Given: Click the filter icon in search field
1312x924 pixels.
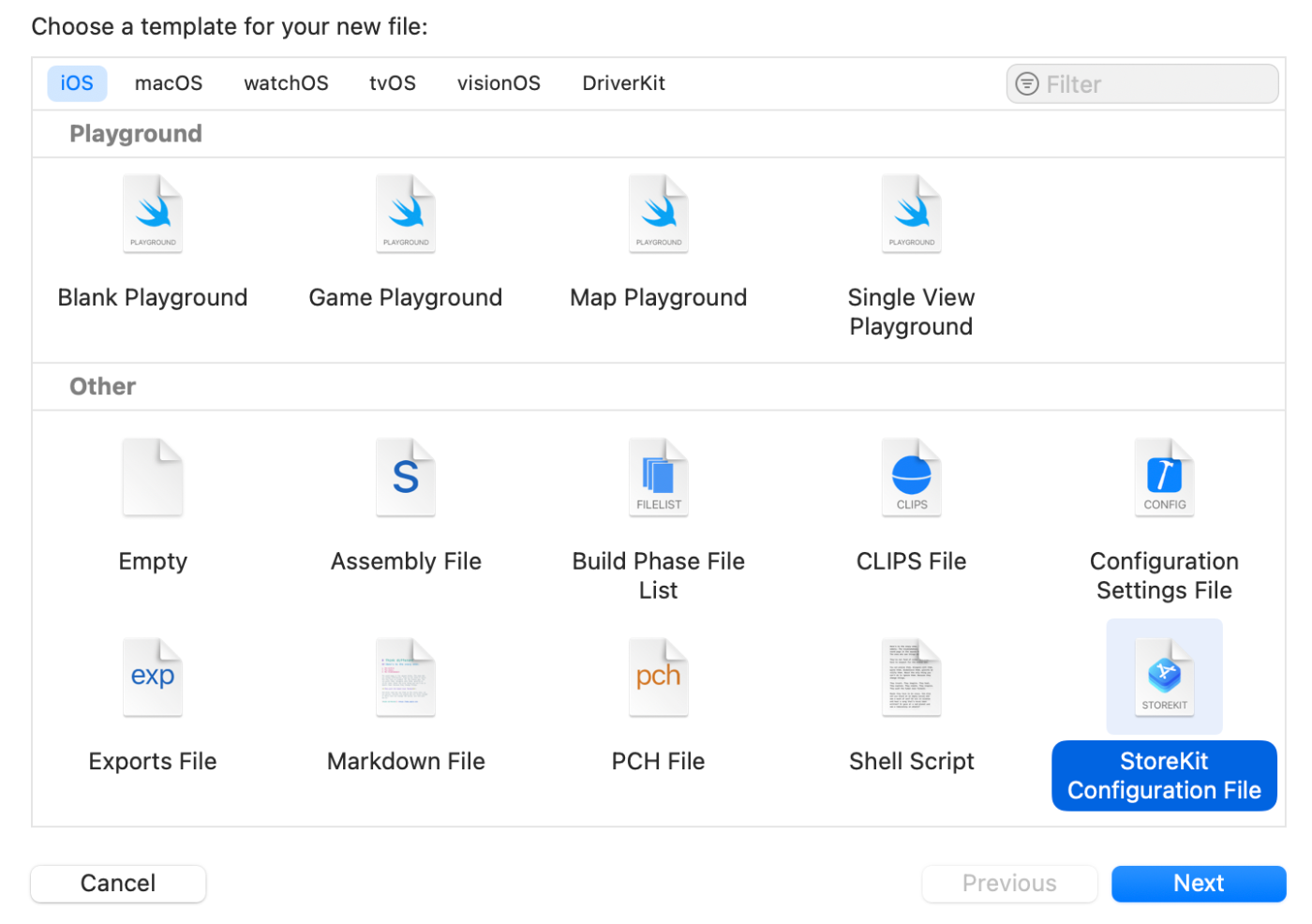Looking at the screenshot, I should pos(1027,84).
